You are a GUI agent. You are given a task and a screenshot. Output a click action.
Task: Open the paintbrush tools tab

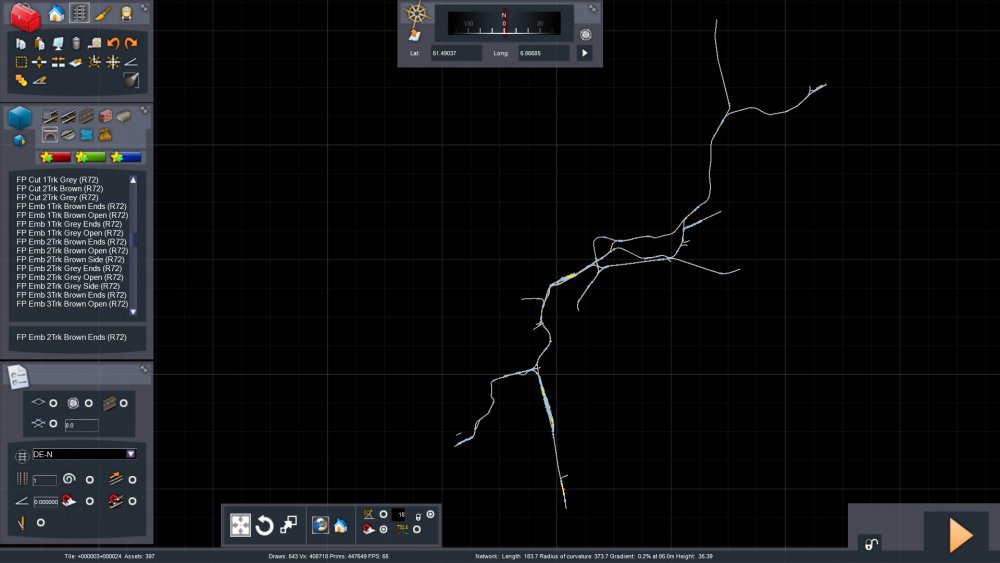(x=103, y=13)
